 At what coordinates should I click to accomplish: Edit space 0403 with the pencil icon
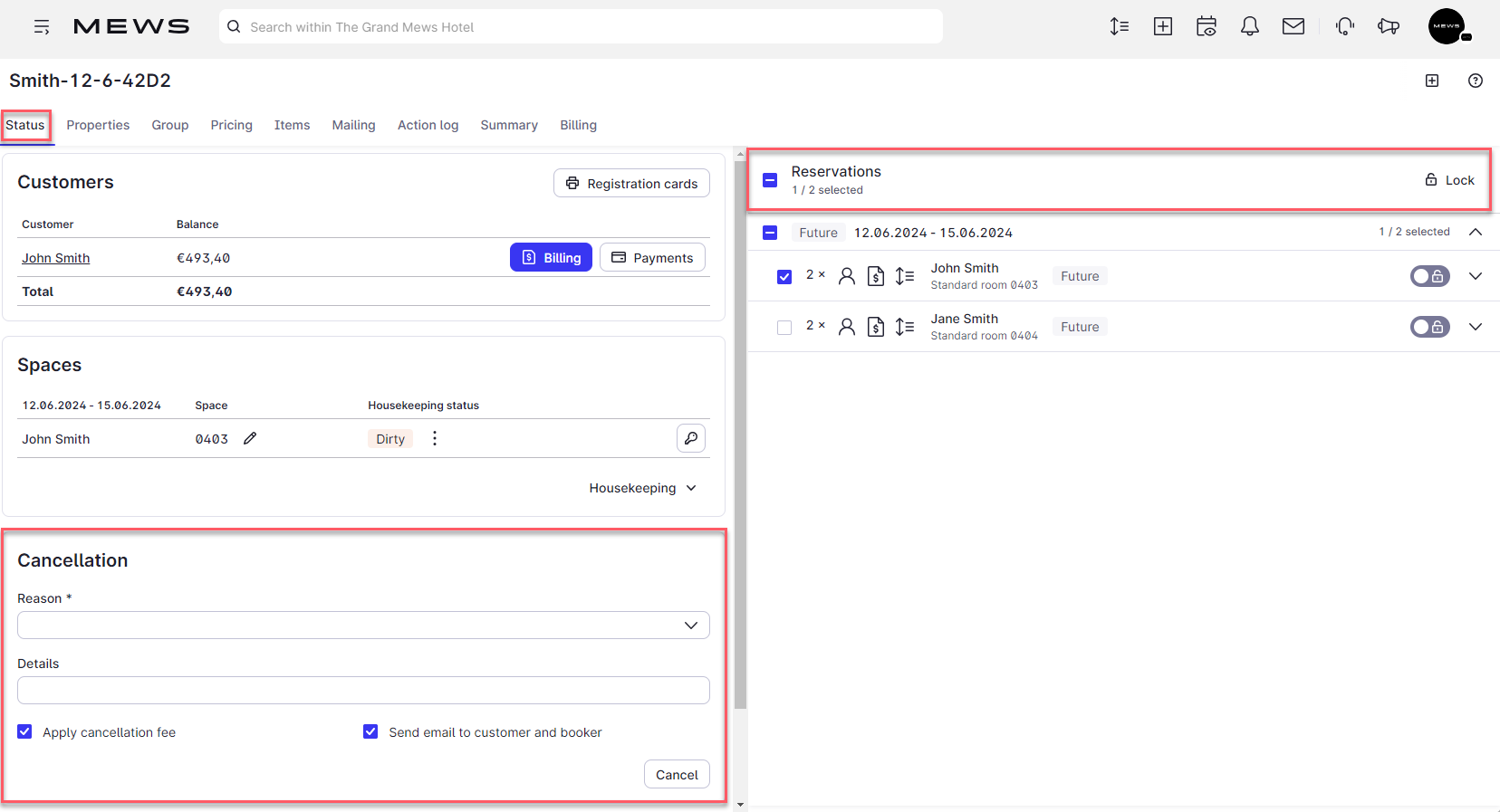250,438
